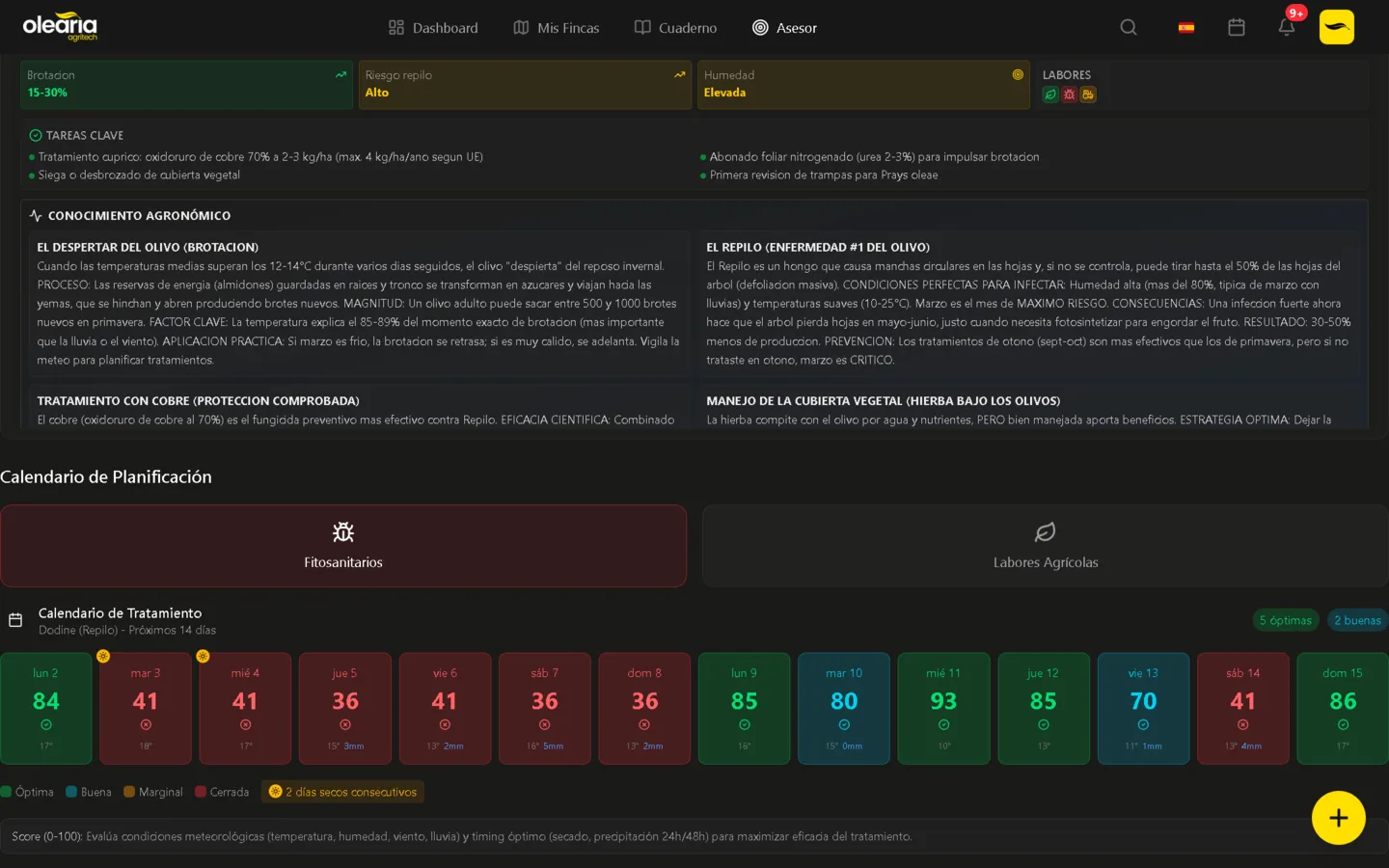Click the Spanish flag language selector

(1185, 28)
